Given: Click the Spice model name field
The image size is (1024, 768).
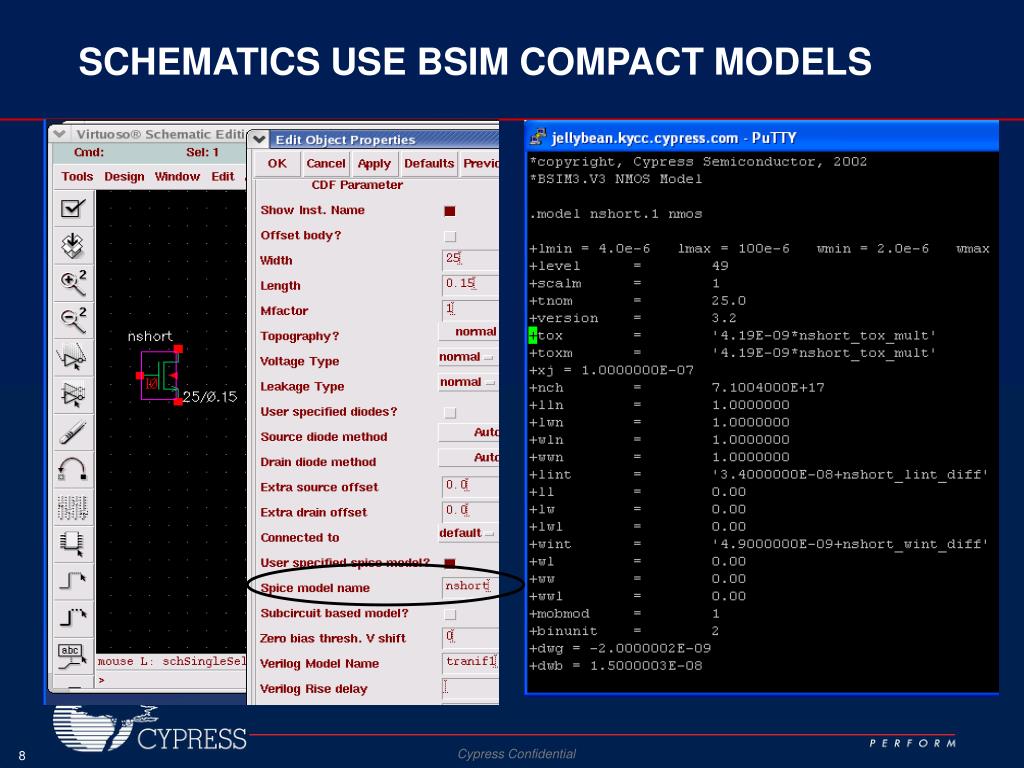Looking at the screenshot, I should click(x=470, y=586).
